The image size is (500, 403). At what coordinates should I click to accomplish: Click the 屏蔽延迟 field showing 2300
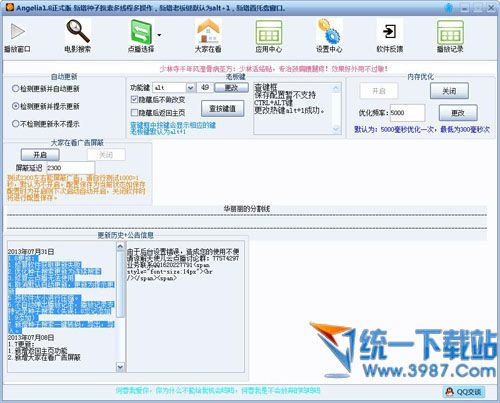pyautogui.click(x=70, y=168)
